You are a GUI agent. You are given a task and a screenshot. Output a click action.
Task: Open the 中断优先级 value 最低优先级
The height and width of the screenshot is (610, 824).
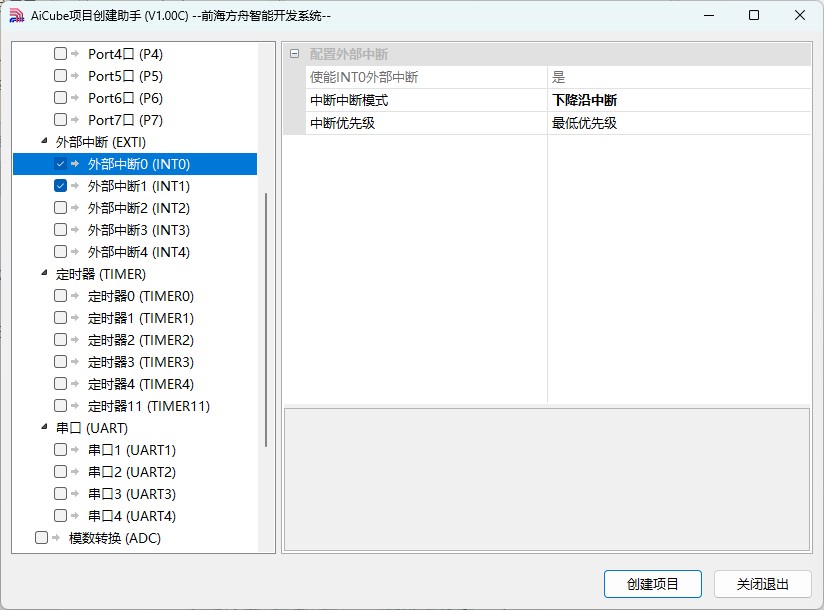(x=679, y=123)
